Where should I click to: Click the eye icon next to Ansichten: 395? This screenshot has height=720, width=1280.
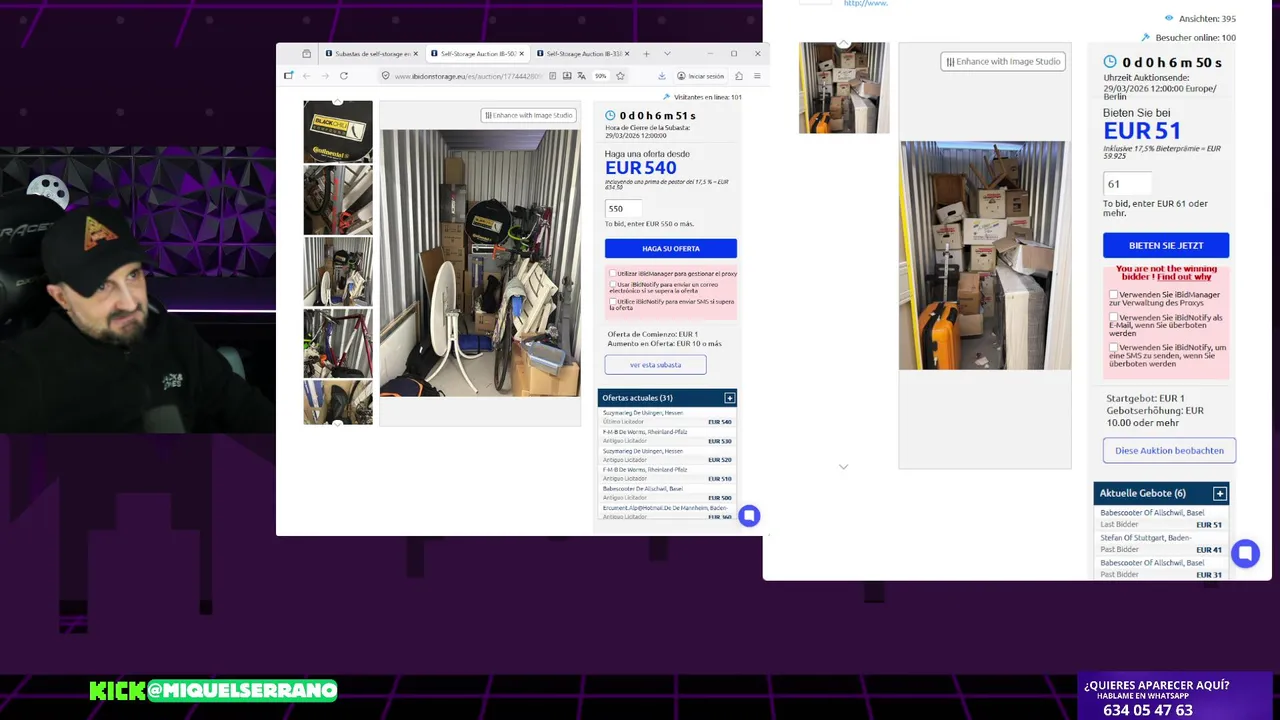(1168, 19)
